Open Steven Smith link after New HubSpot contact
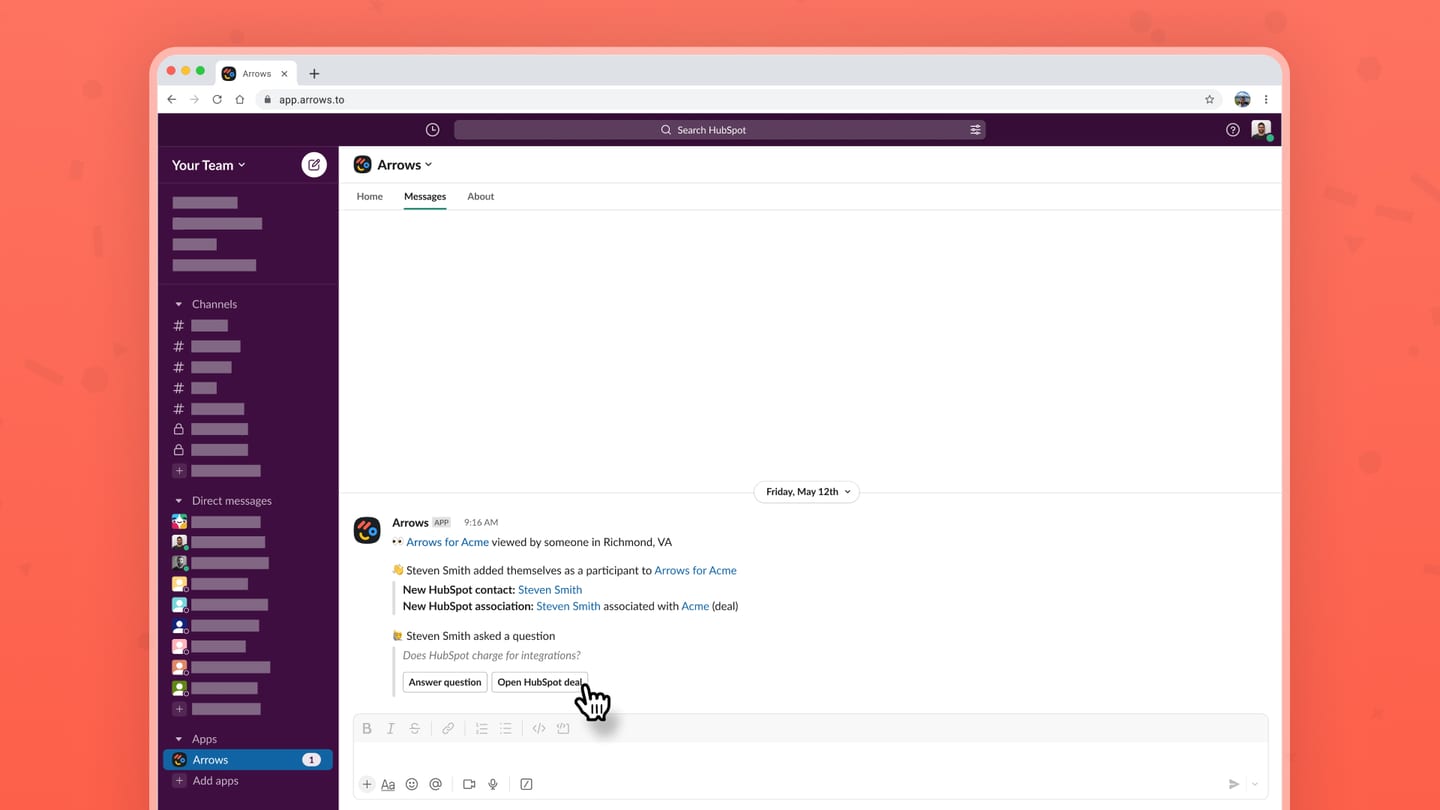This screenshot has height=810, width=1440. click(x=550, y=590)
